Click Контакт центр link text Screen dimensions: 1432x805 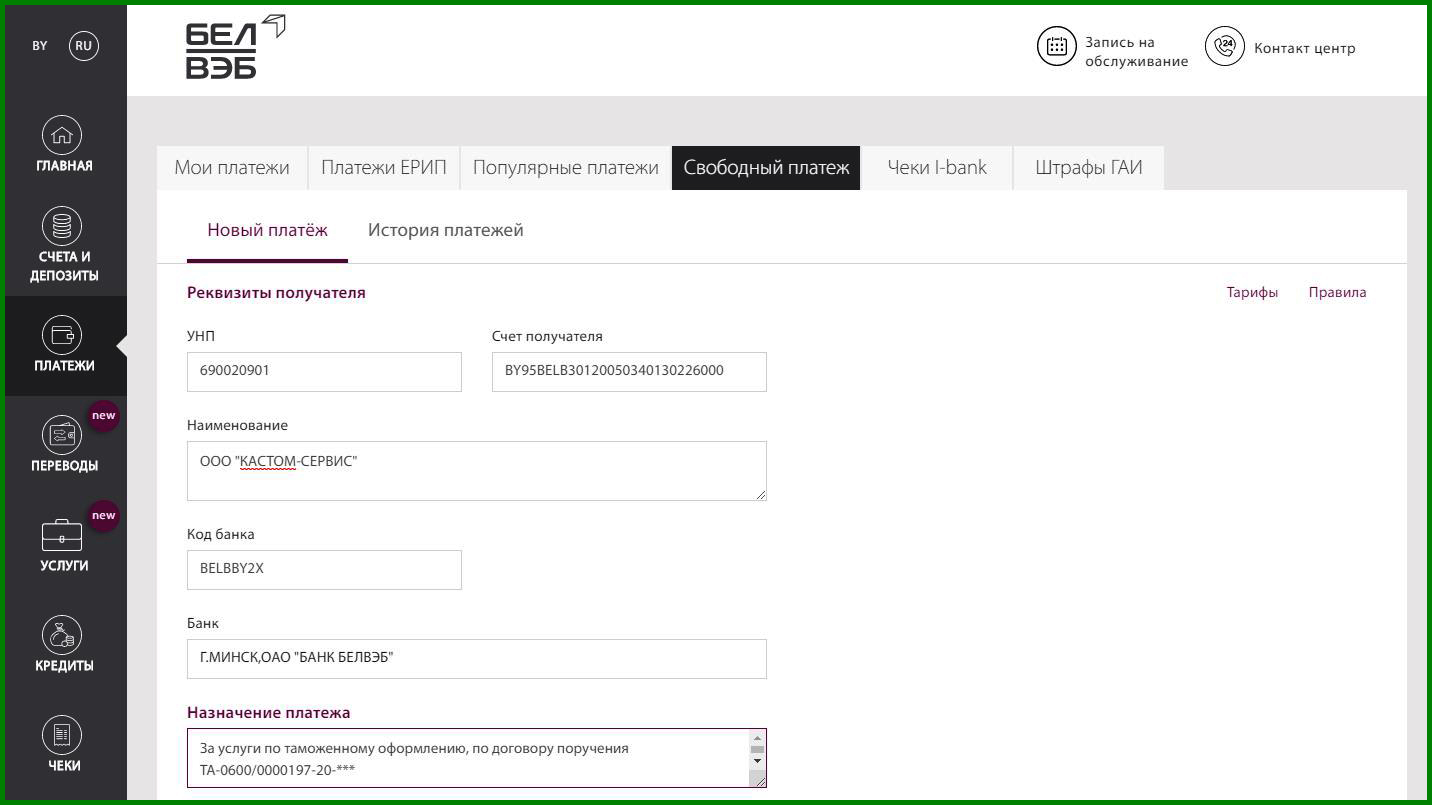pyautogui.click(x=1304, y=48)
